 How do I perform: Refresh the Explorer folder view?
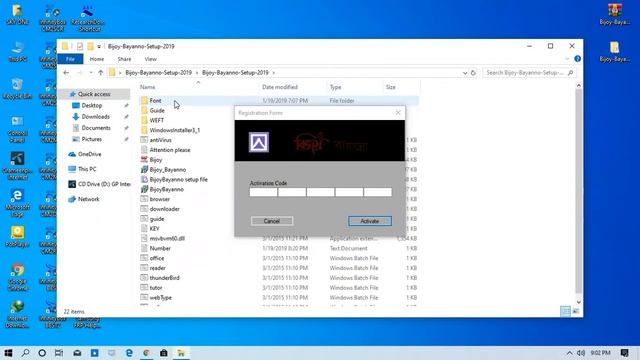pyautogui.click(x=473, y=73)
